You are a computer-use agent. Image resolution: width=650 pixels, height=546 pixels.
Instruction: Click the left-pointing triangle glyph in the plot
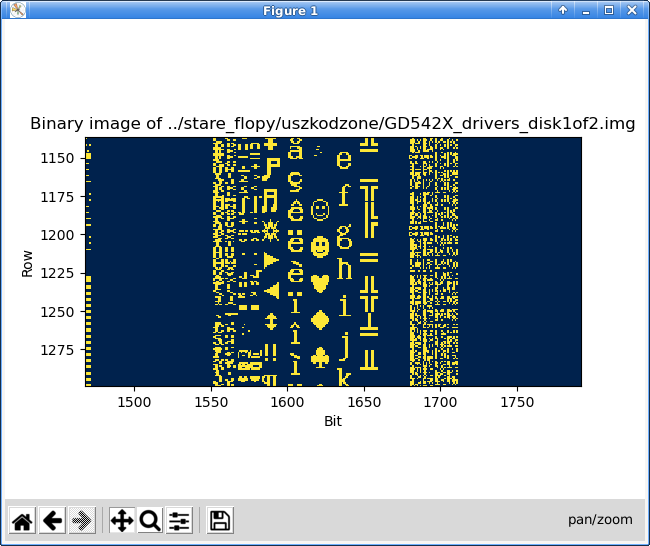[272, 291]
